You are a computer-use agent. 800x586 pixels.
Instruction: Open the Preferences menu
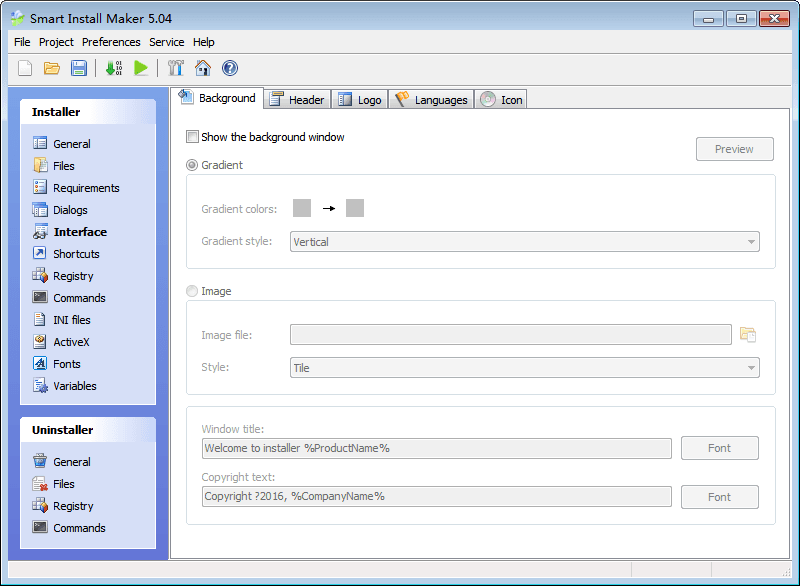111,42
